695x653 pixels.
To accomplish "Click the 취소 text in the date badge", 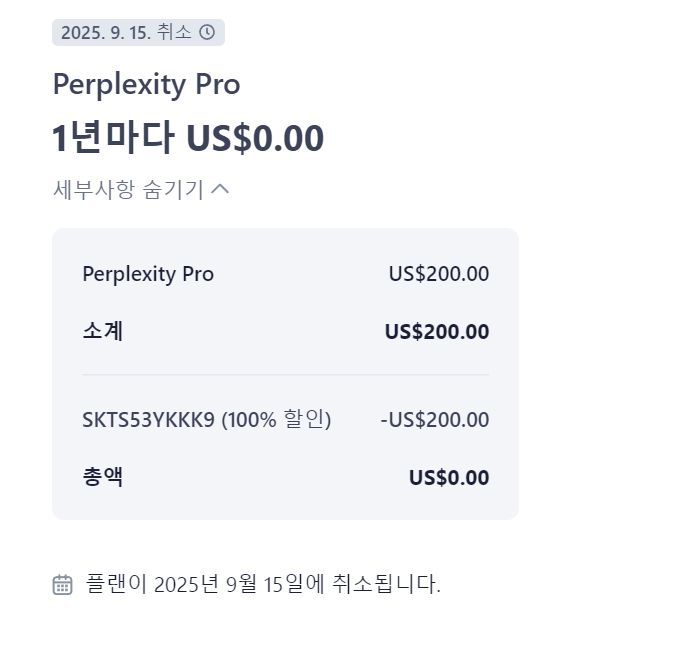I will click(174, 32).
